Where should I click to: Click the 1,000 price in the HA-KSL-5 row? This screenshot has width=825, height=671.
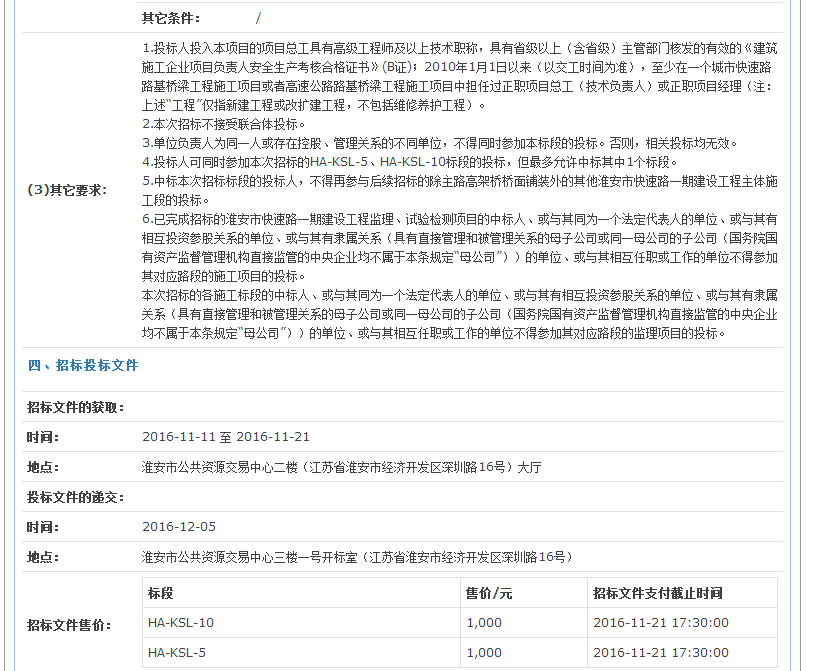pyautogui.click(x=484, y=653)
